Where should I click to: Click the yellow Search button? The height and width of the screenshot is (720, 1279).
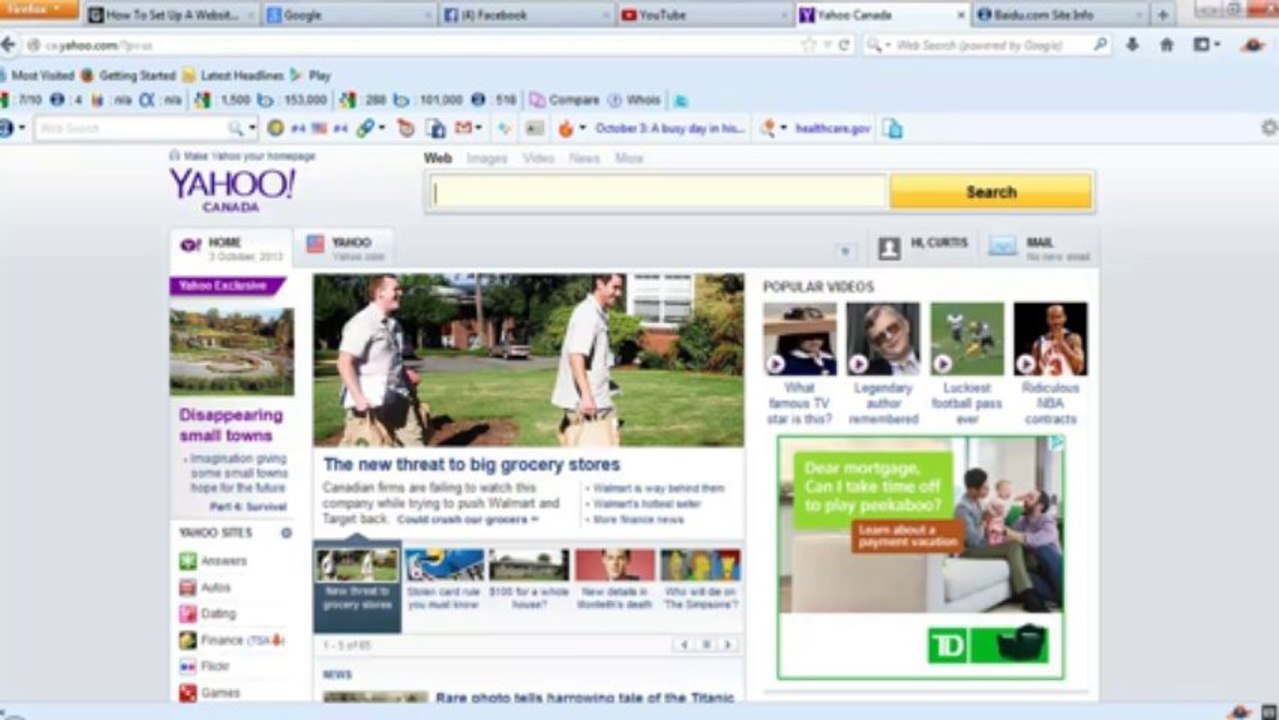991,191
